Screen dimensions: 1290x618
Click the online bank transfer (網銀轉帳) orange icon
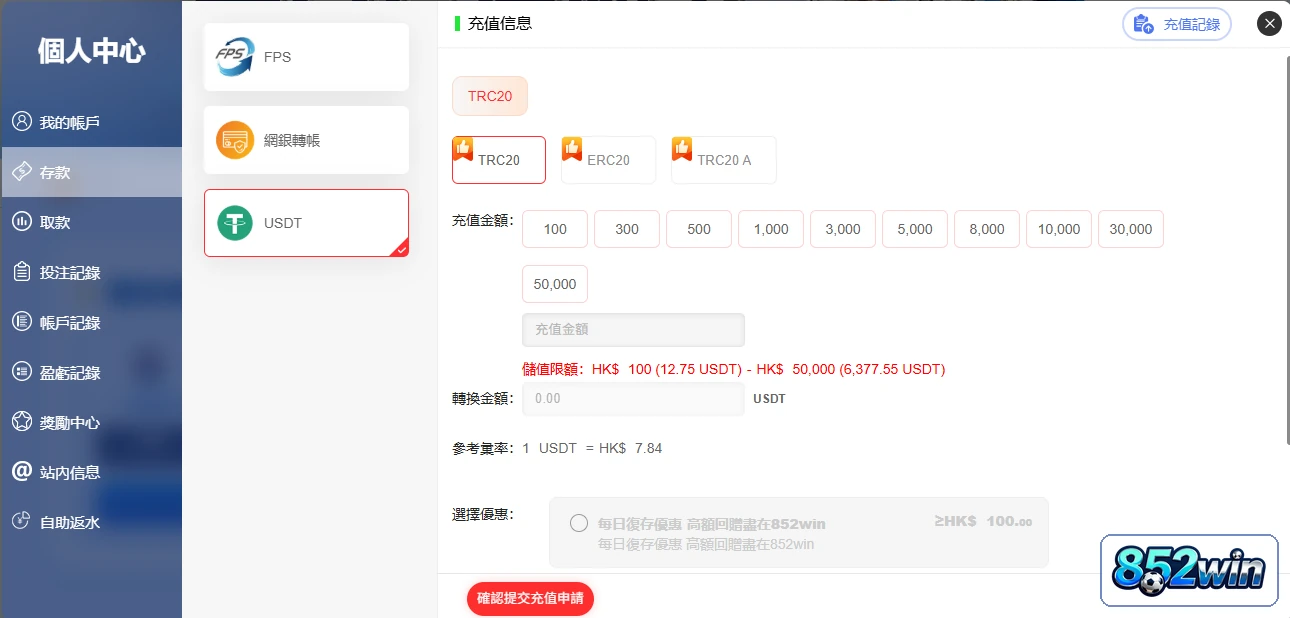click(x=235, y=140)
